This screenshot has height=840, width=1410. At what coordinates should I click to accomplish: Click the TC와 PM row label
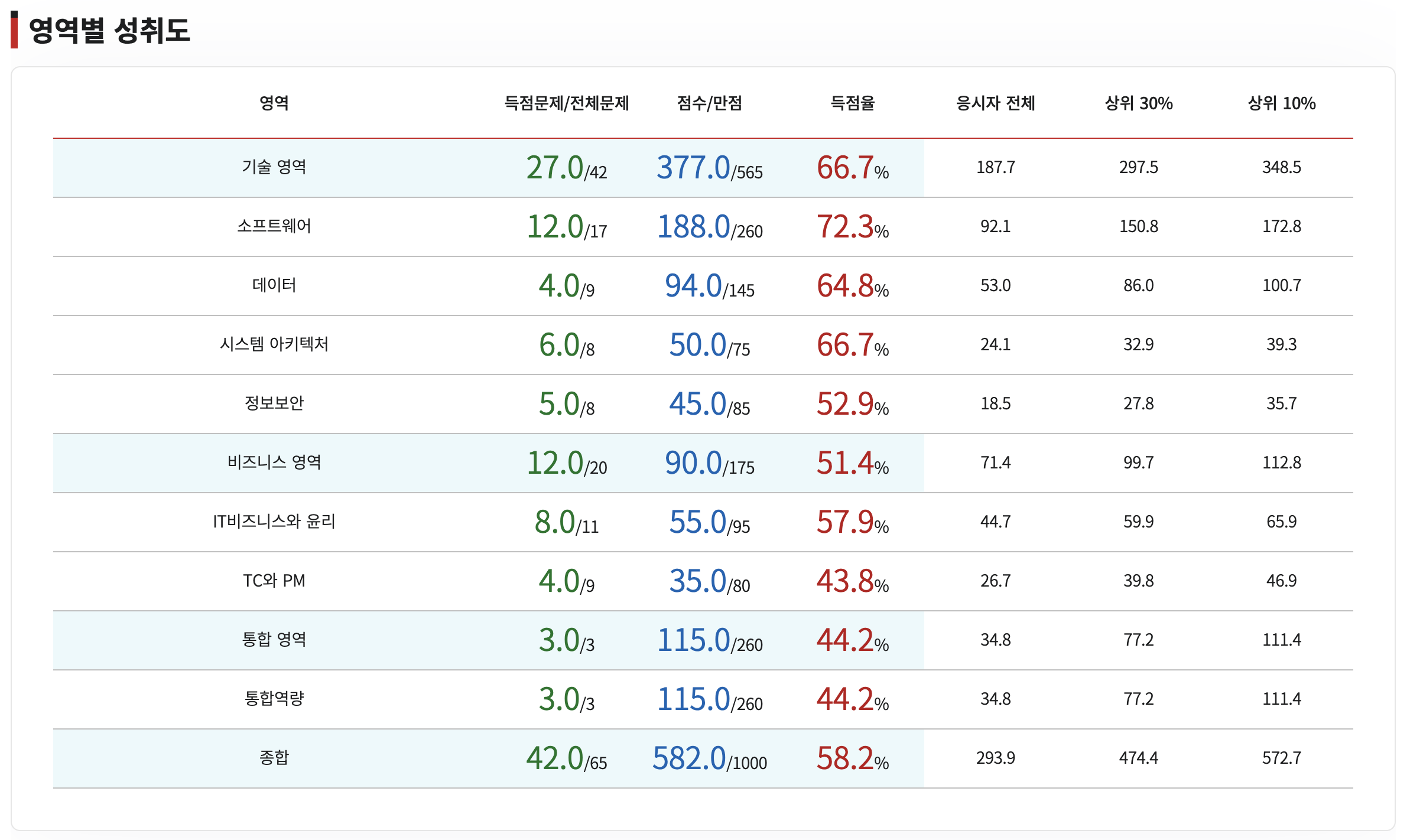274,581
